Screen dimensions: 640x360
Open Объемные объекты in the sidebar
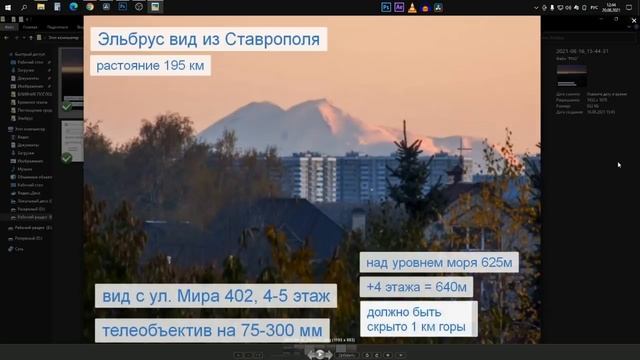pos(34,177)
